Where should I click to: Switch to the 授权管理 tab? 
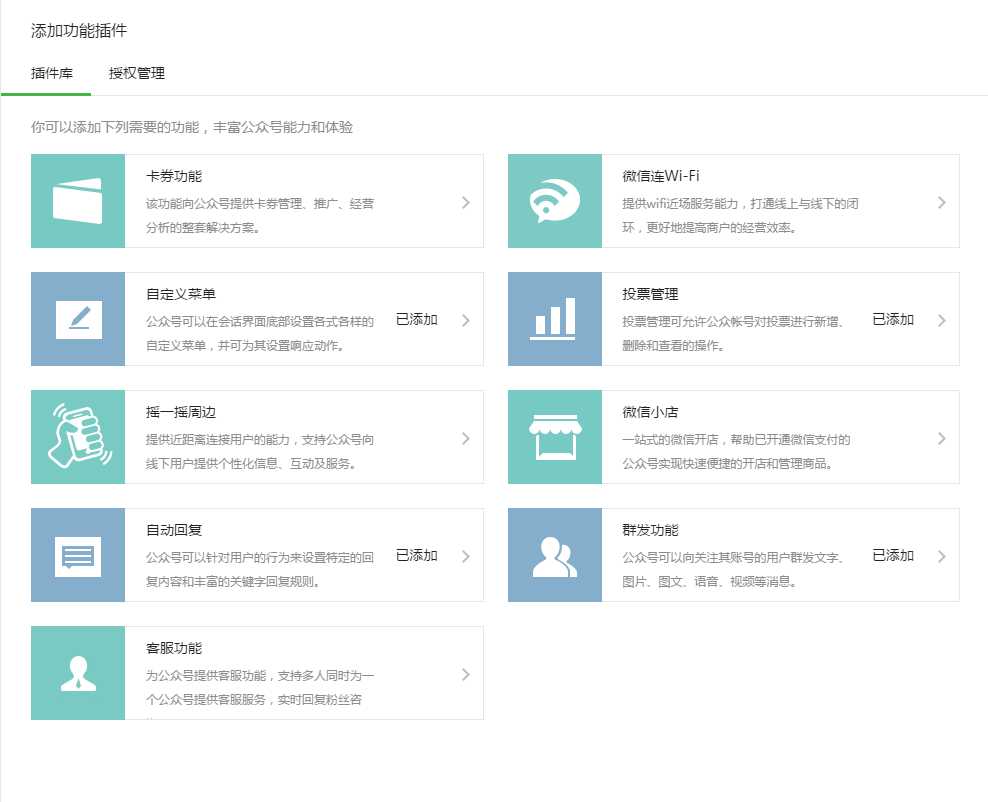[x=137, y=73]
